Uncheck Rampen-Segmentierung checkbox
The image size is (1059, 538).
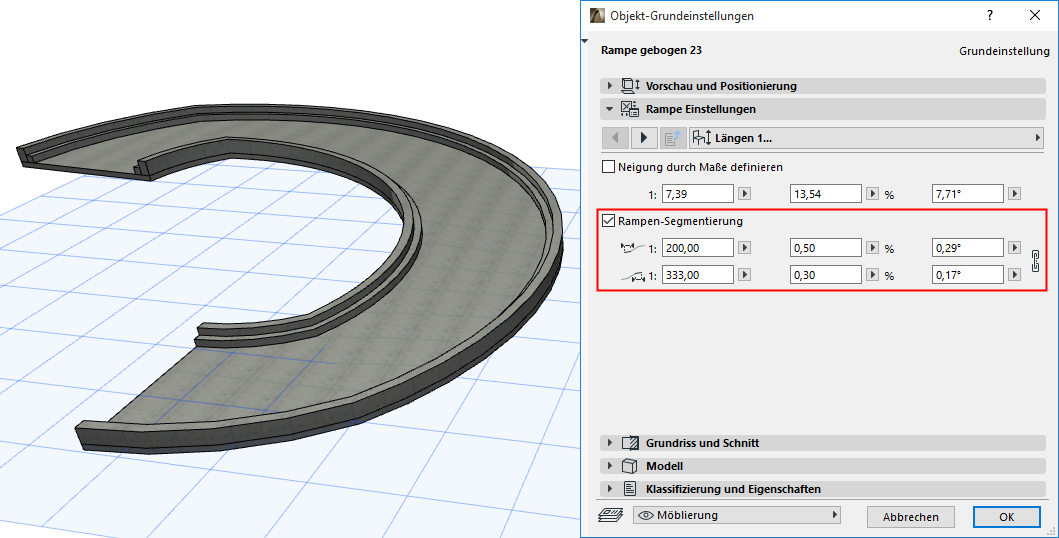point(609,221)
